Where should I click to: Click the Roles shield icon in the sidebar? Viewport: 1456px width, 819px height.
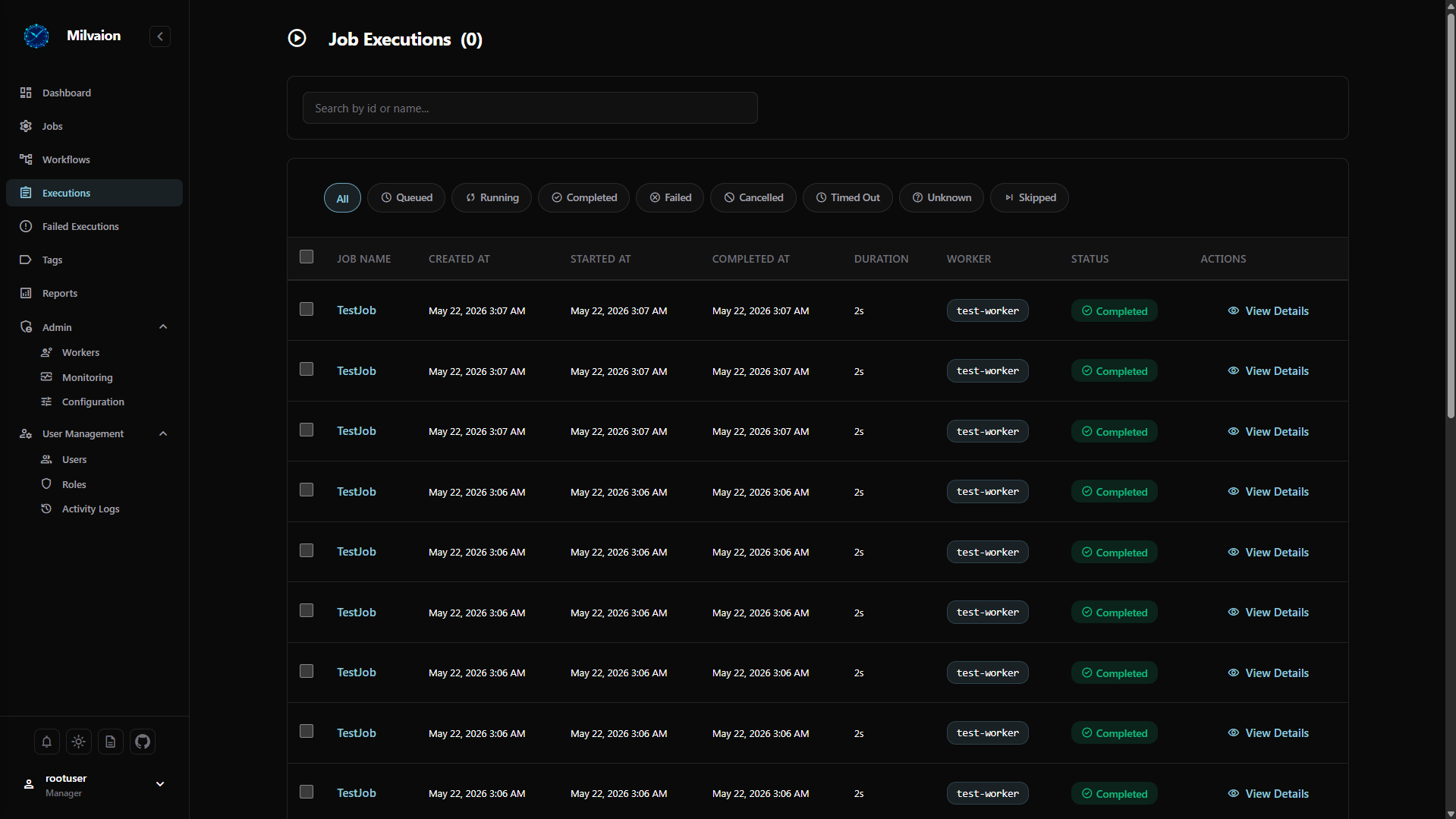pyautogui.click(x=46, y=484)
